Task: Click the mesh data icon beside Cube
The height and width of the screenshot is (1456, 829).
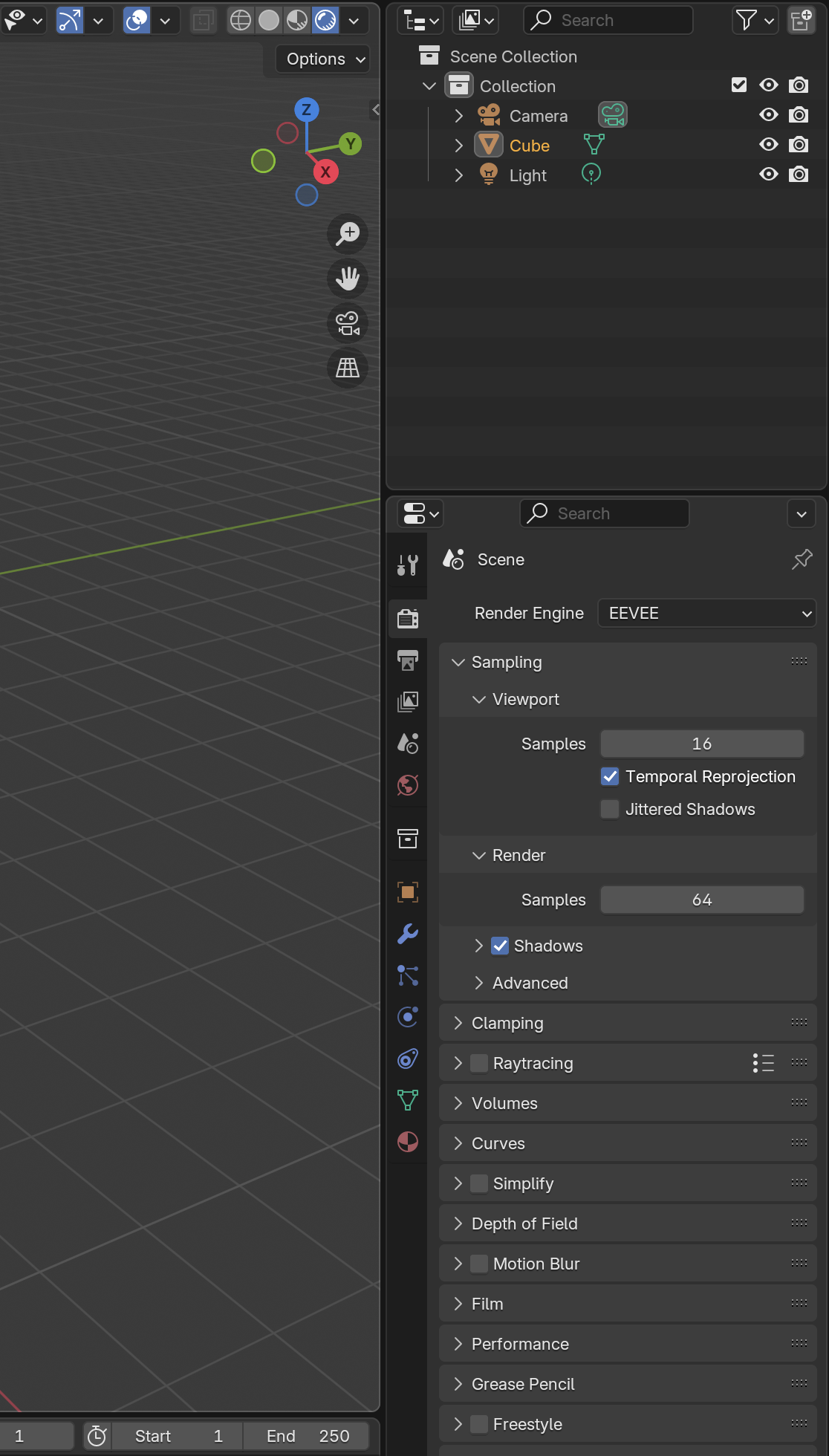Action: [594, 145]
